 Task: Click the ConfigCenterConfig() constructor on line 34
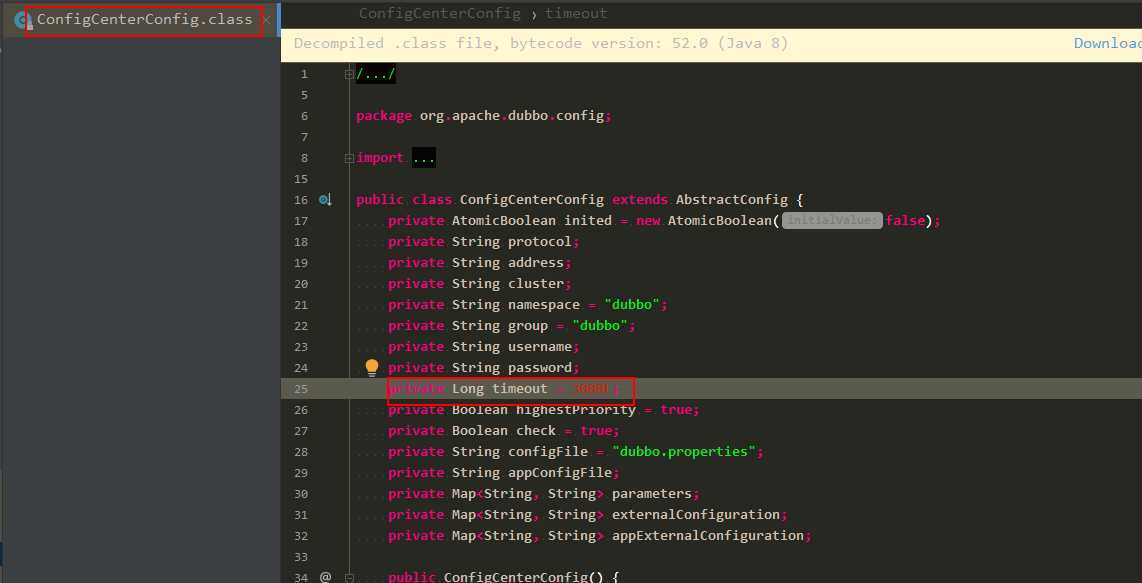[524, 577]
